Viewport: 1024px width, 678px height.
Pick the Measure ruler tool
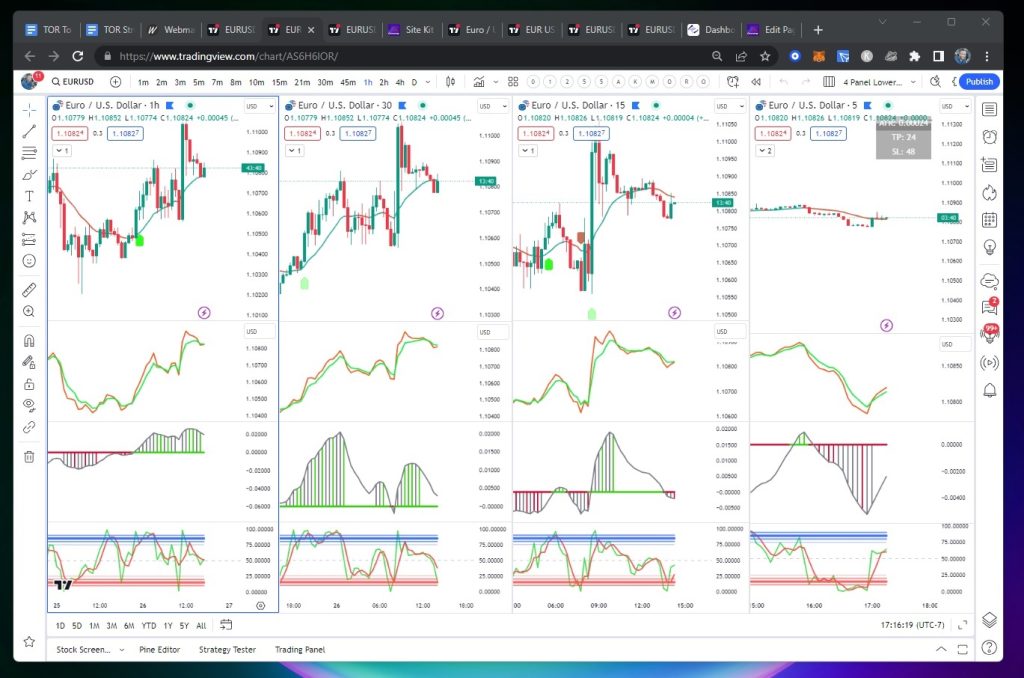click(x=29, y=290)
